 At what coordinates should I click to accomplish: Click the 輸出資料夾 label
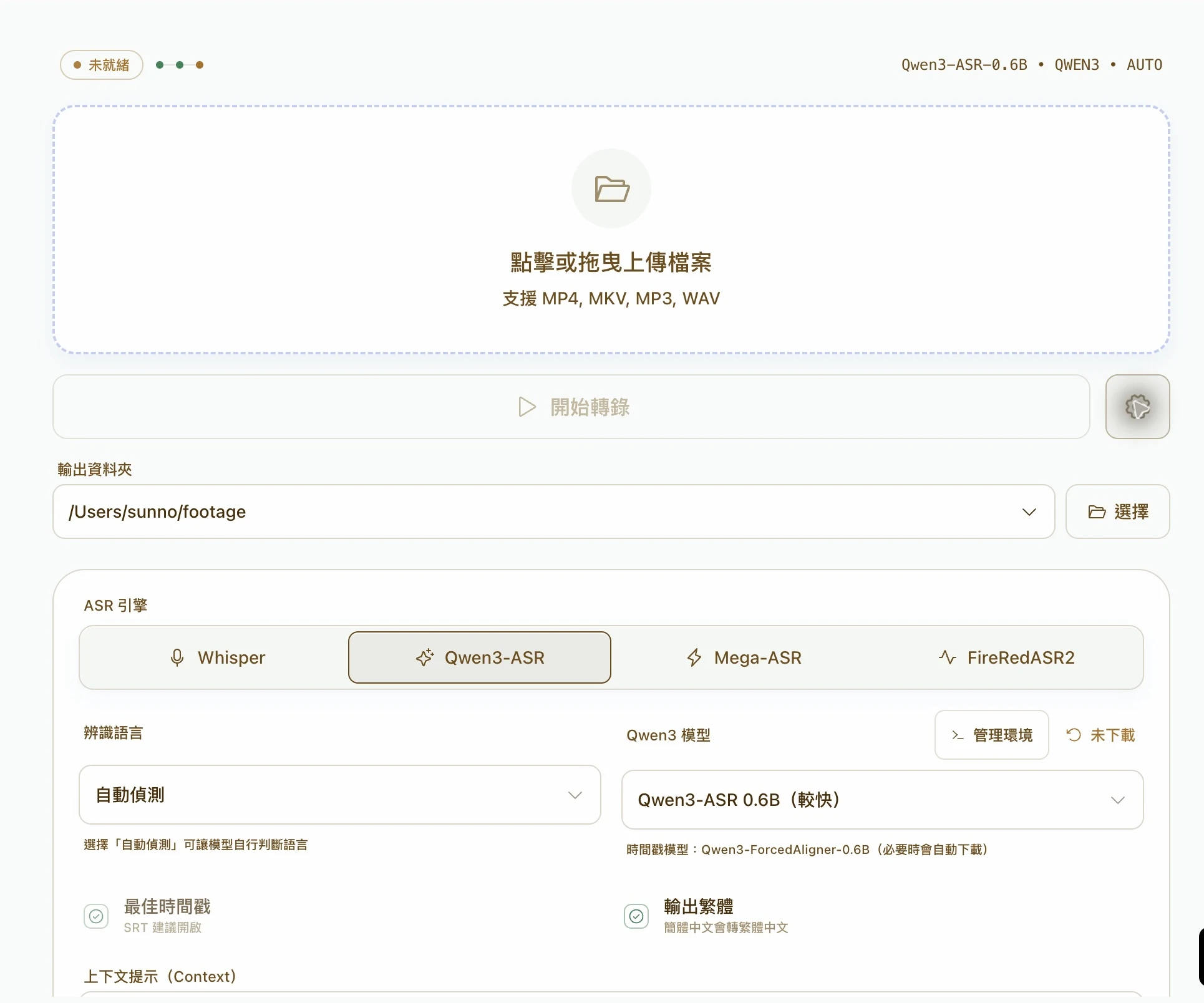pyautogui.click(x=95, y=470)
